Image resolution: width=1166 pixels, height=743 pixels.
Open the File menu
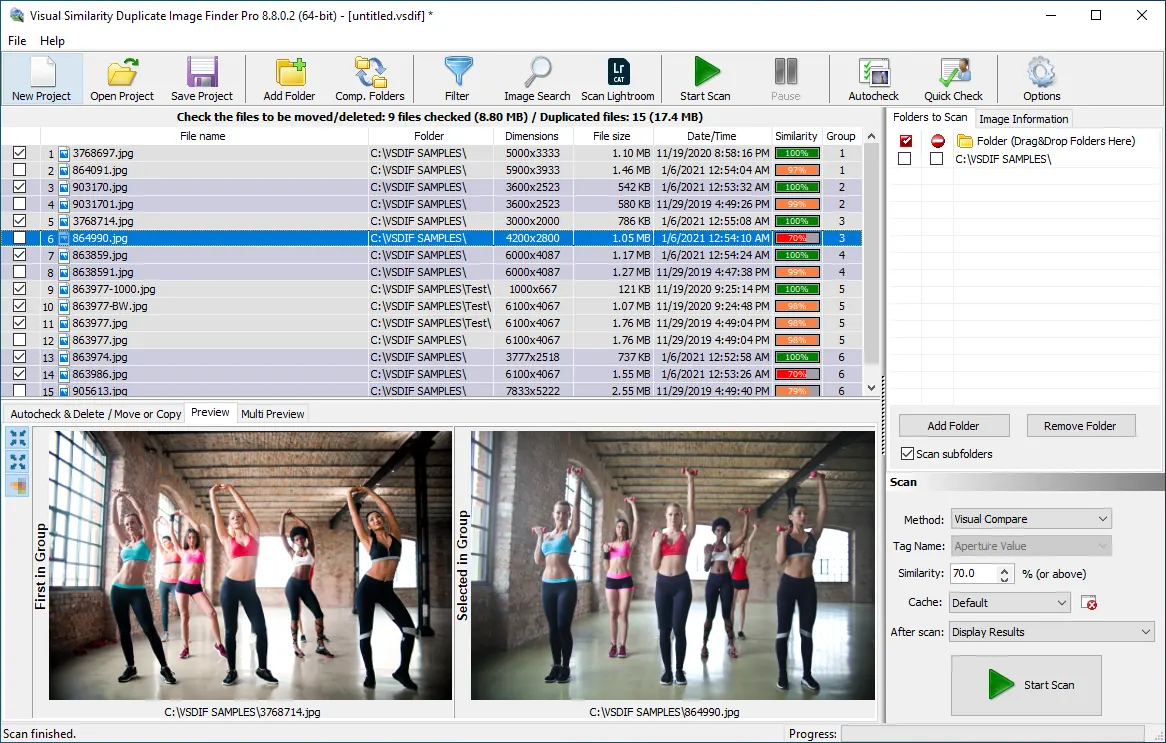pyautogui.click(x=16, y=41)
